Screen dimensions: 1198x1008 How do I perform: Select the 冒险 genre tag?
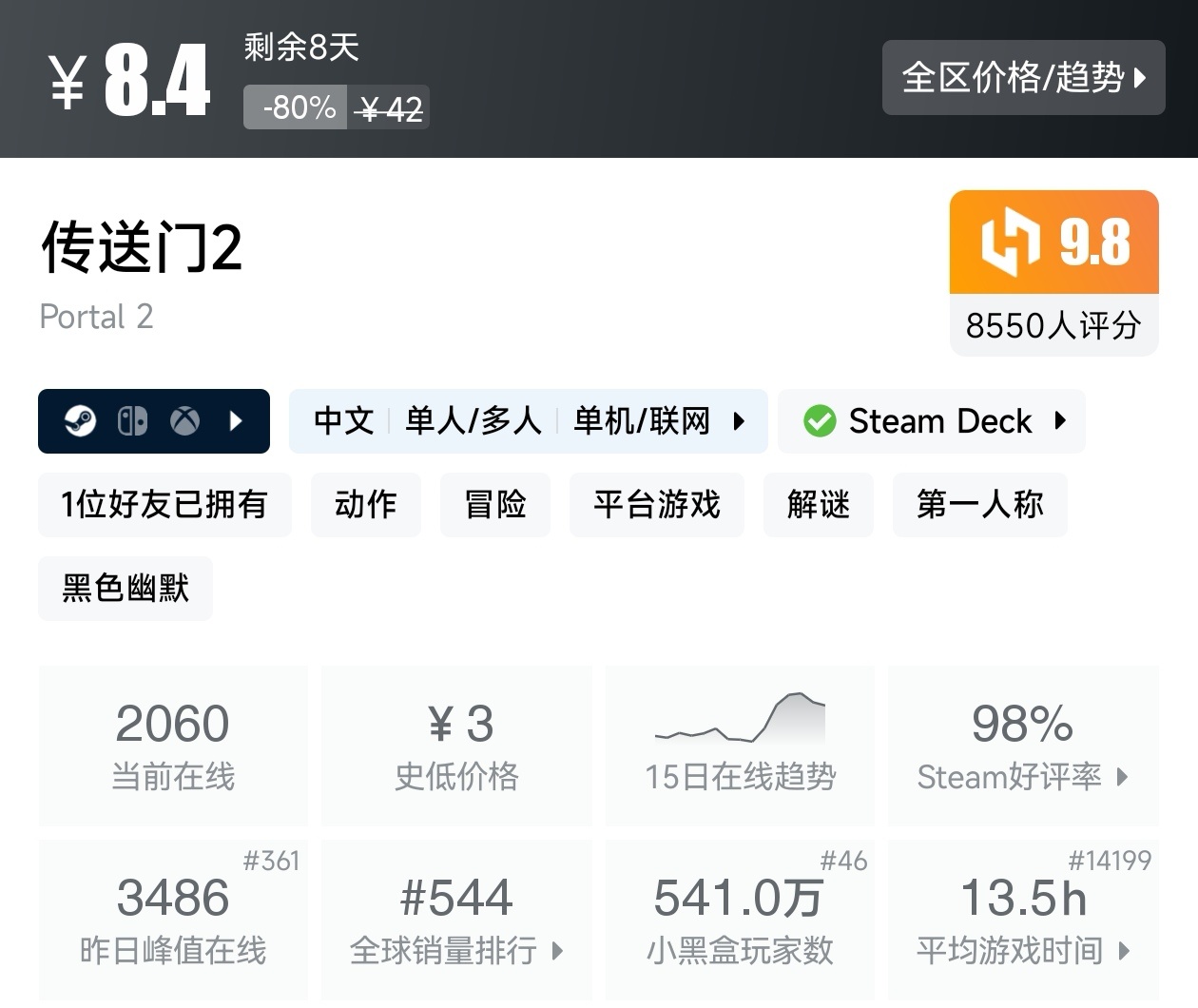(x=495, y=504)
